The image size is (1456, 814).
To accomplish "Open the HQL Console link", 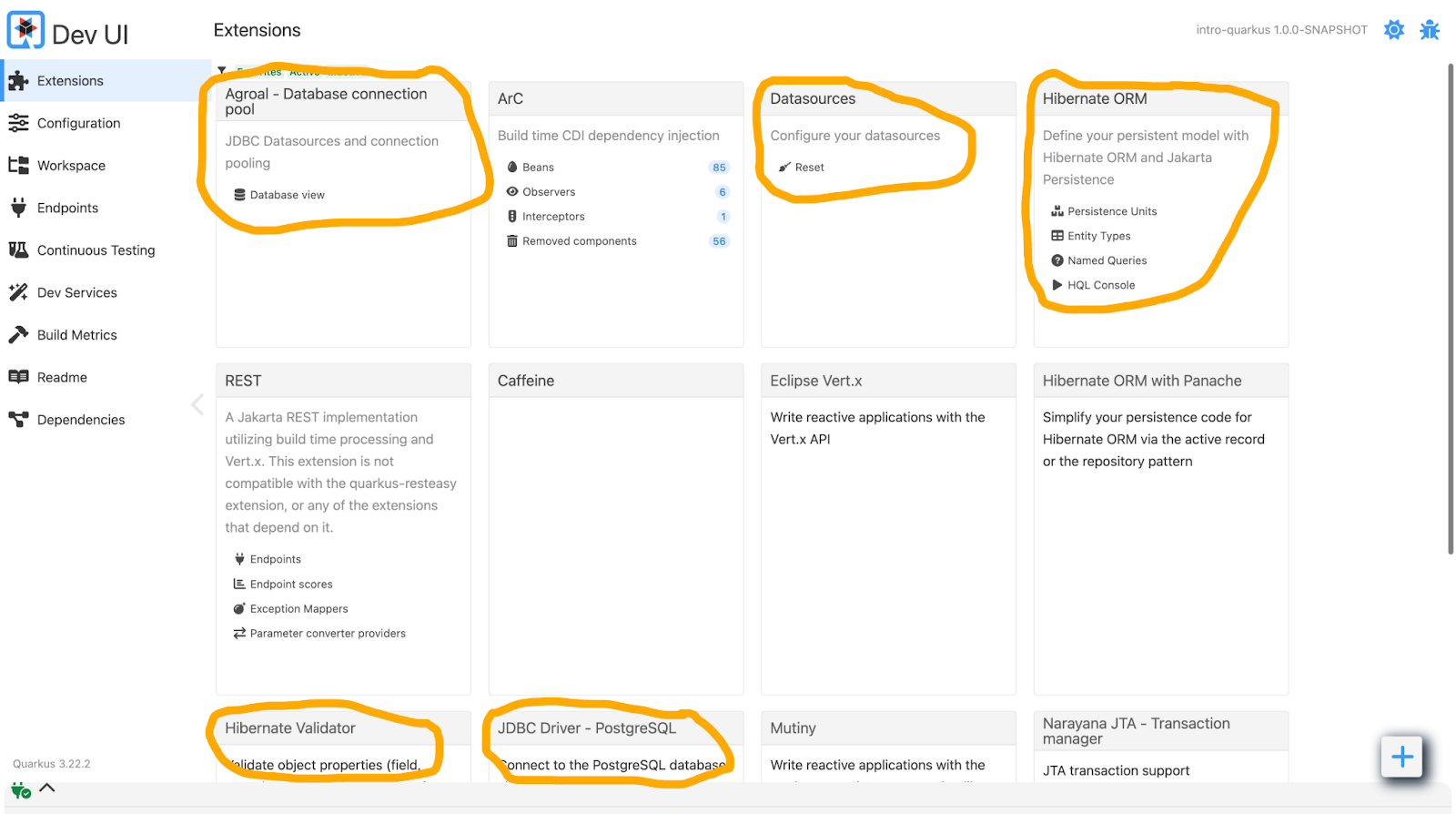I will tap(1101, 285).
